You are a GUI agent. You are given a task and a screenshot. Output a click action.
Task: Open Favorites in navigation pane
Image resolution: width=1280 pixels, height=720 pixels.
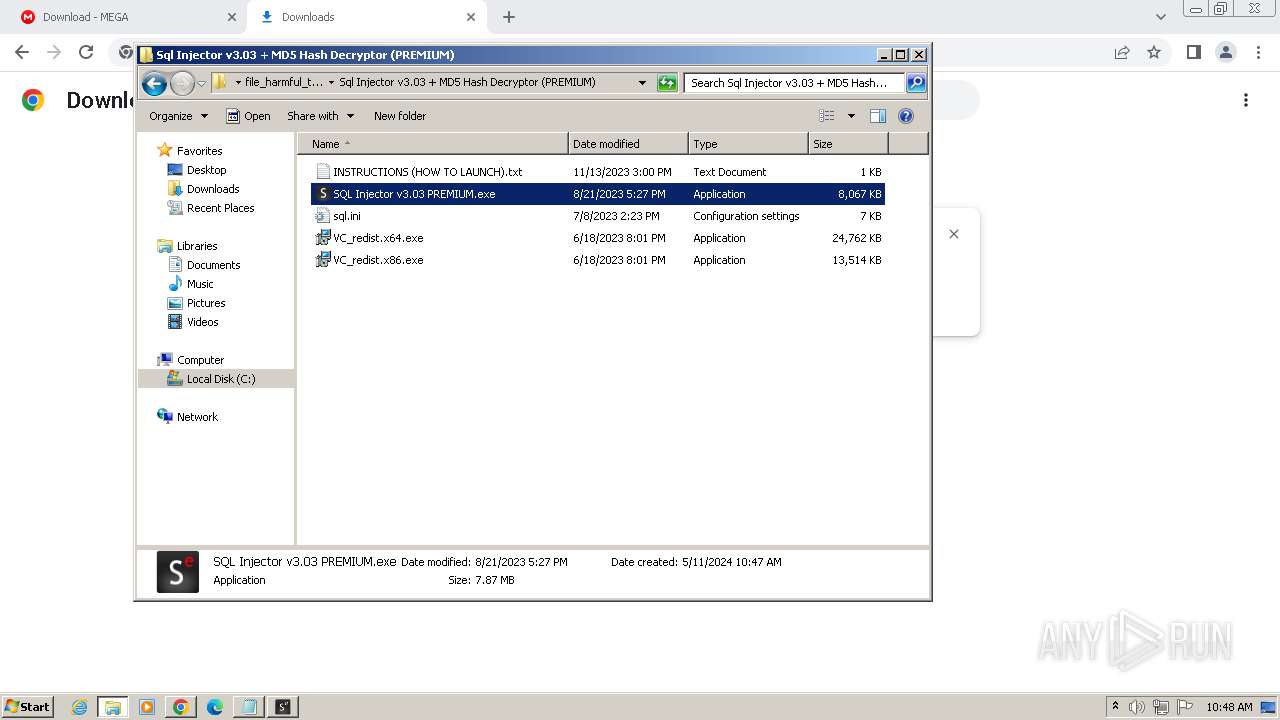coord(199,151)
